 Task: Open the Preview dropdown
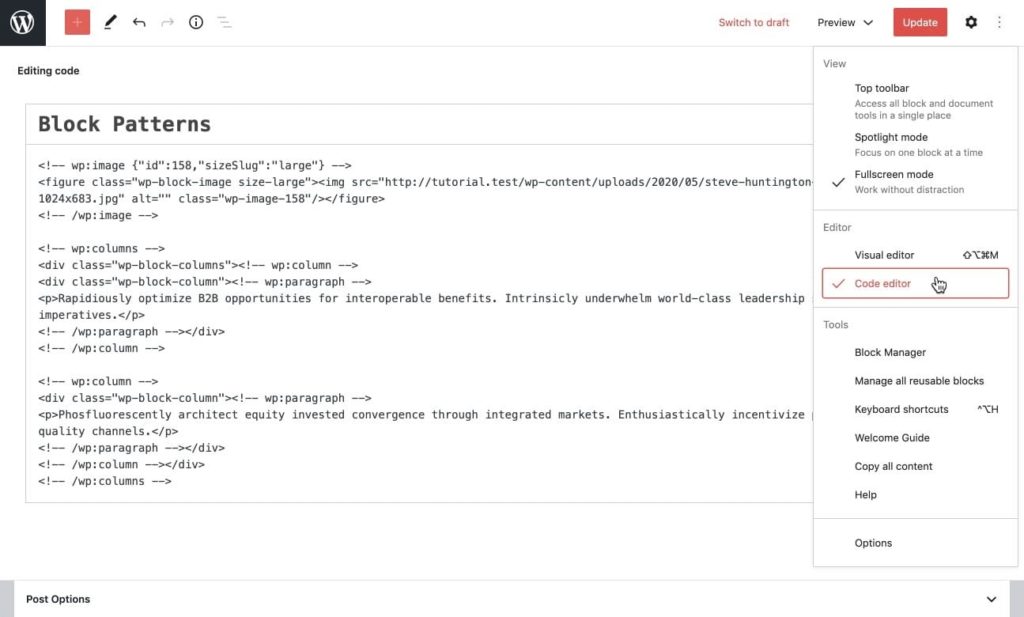[x=843, y=21]
